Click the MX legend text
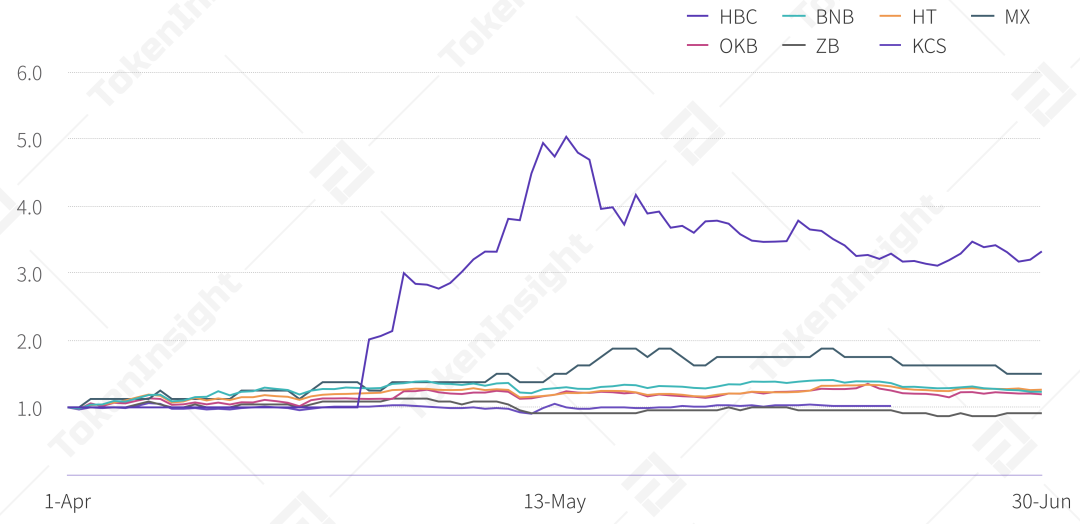Viewport: 1080px width, 524px height. 1016,17
